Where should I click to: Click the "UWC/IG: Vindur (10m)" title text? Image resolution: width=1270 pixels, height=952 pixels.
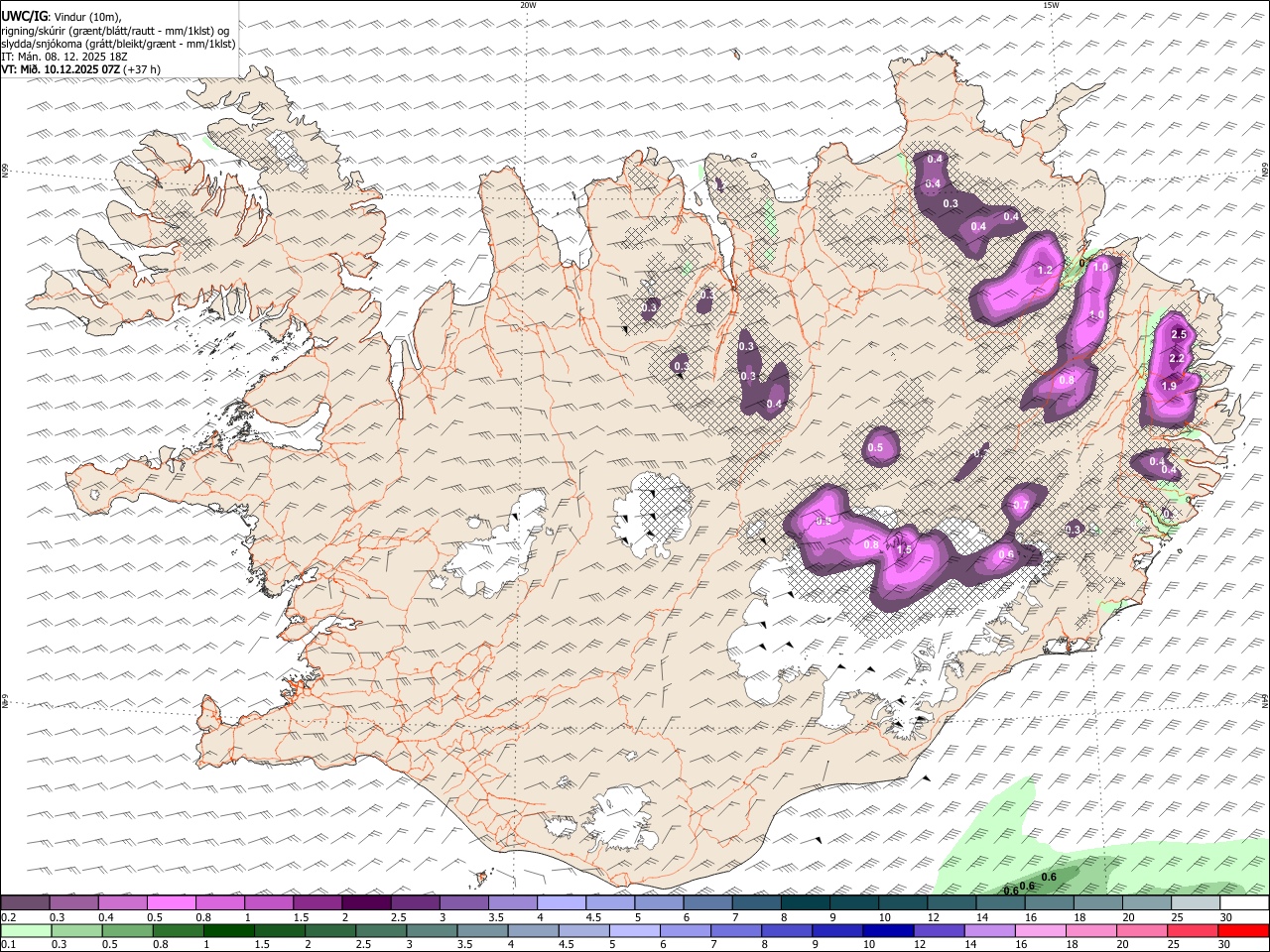(x=62, y=17)
